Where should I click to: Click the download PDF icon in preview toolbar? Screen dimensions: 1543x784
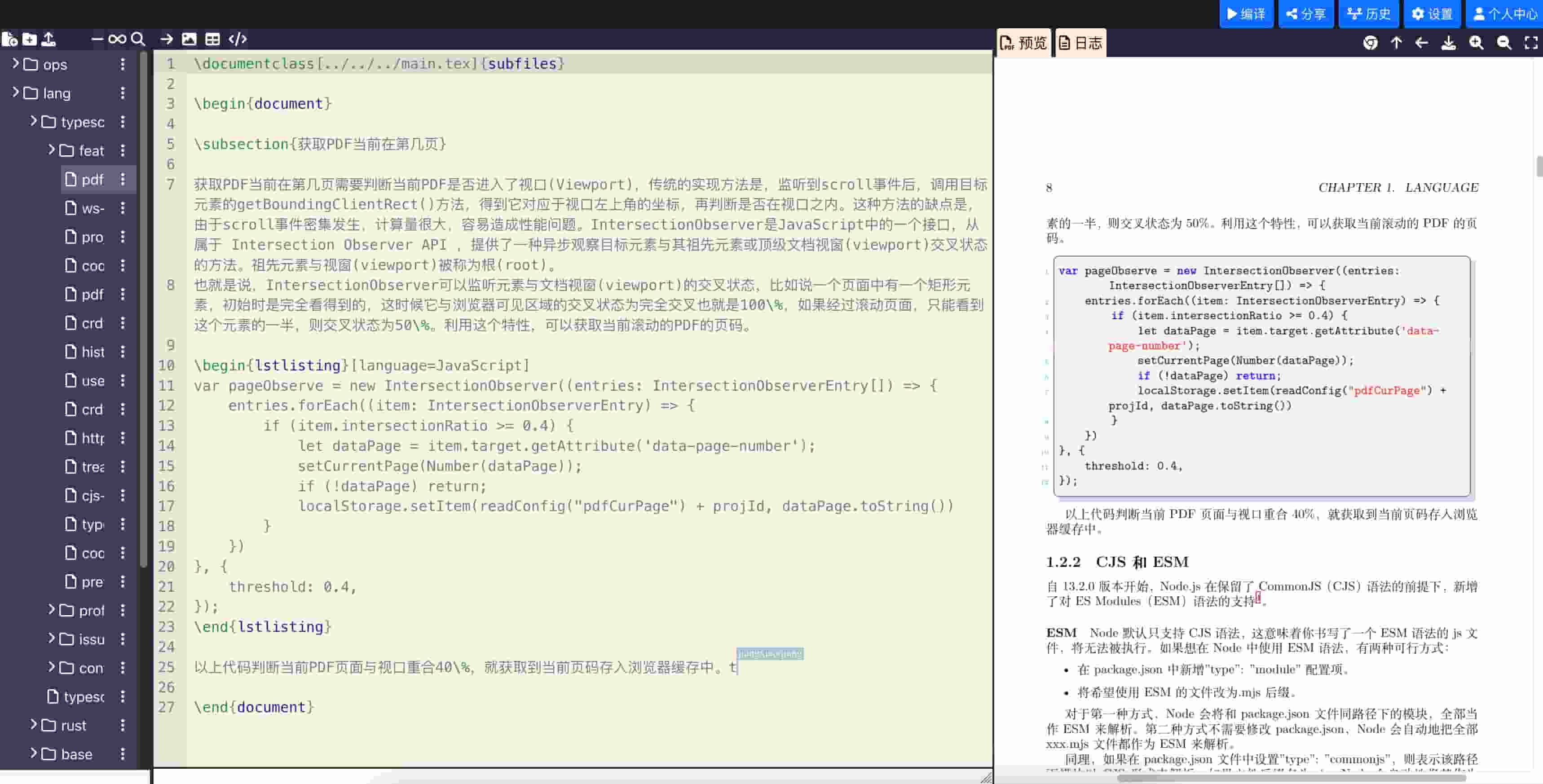point(1449,43)
